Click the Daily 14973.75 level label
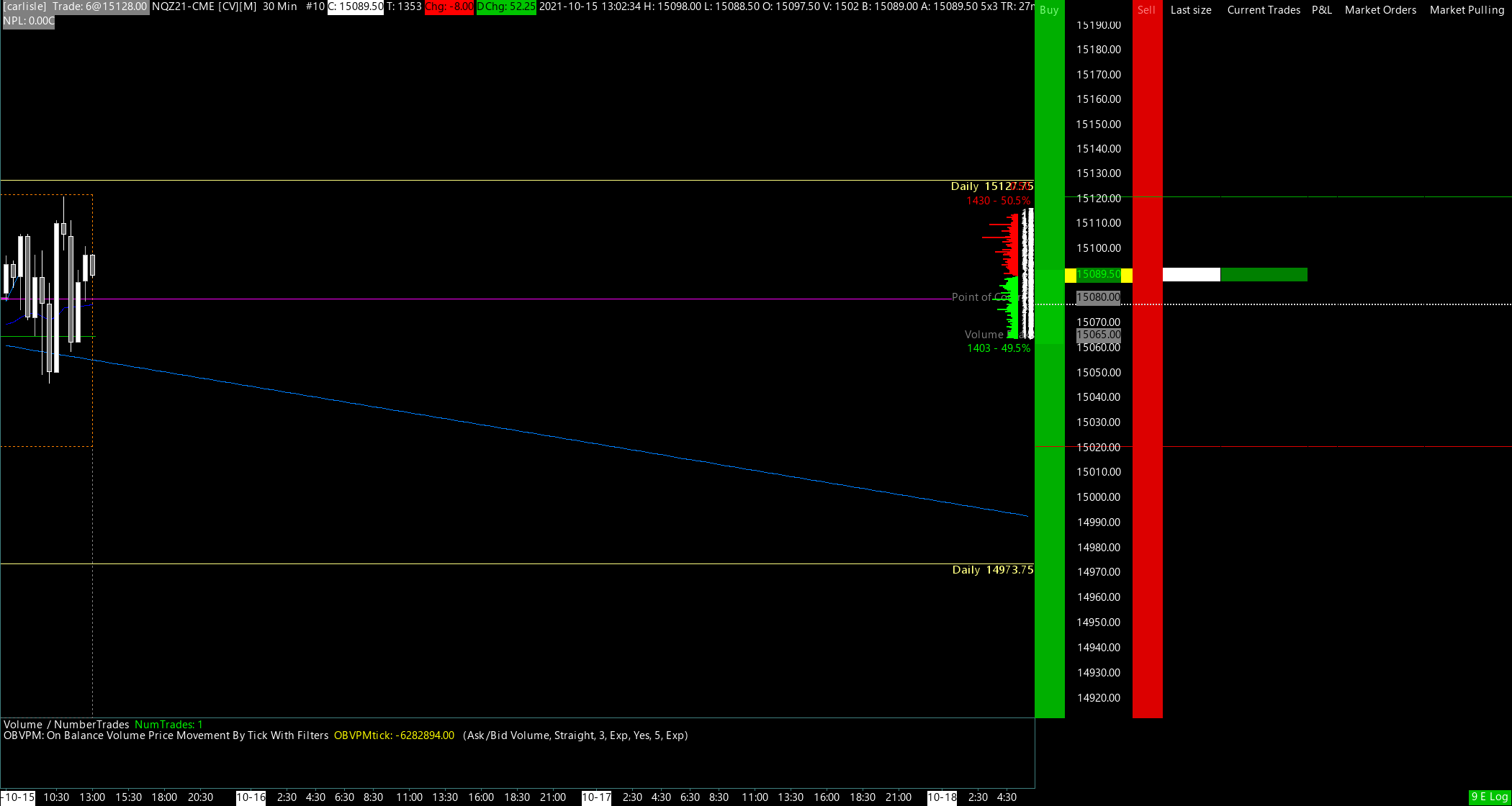 click(992, 570)
